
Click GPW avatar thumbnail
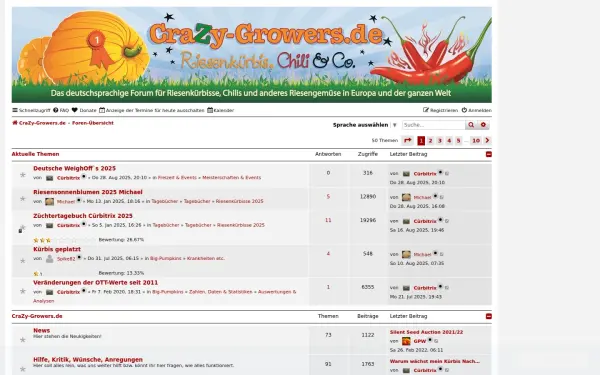coord(406,341)
